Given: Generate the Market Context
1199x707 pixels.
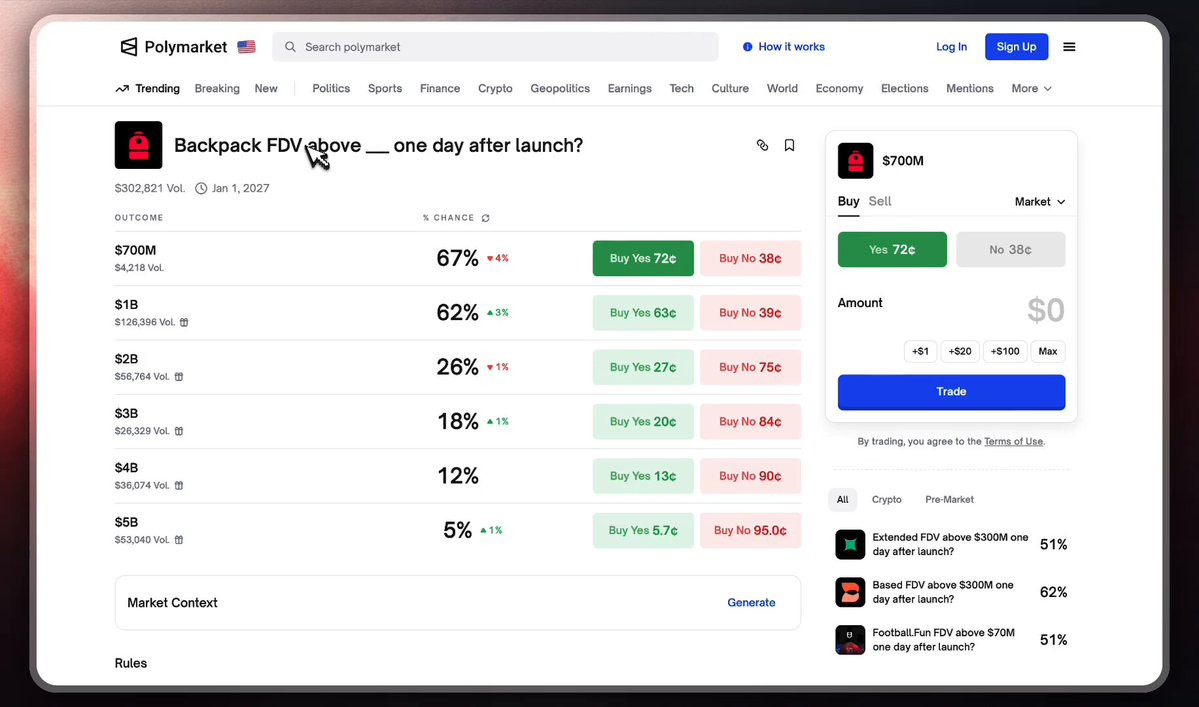Looking at the screenshot, I should [751, 602].
